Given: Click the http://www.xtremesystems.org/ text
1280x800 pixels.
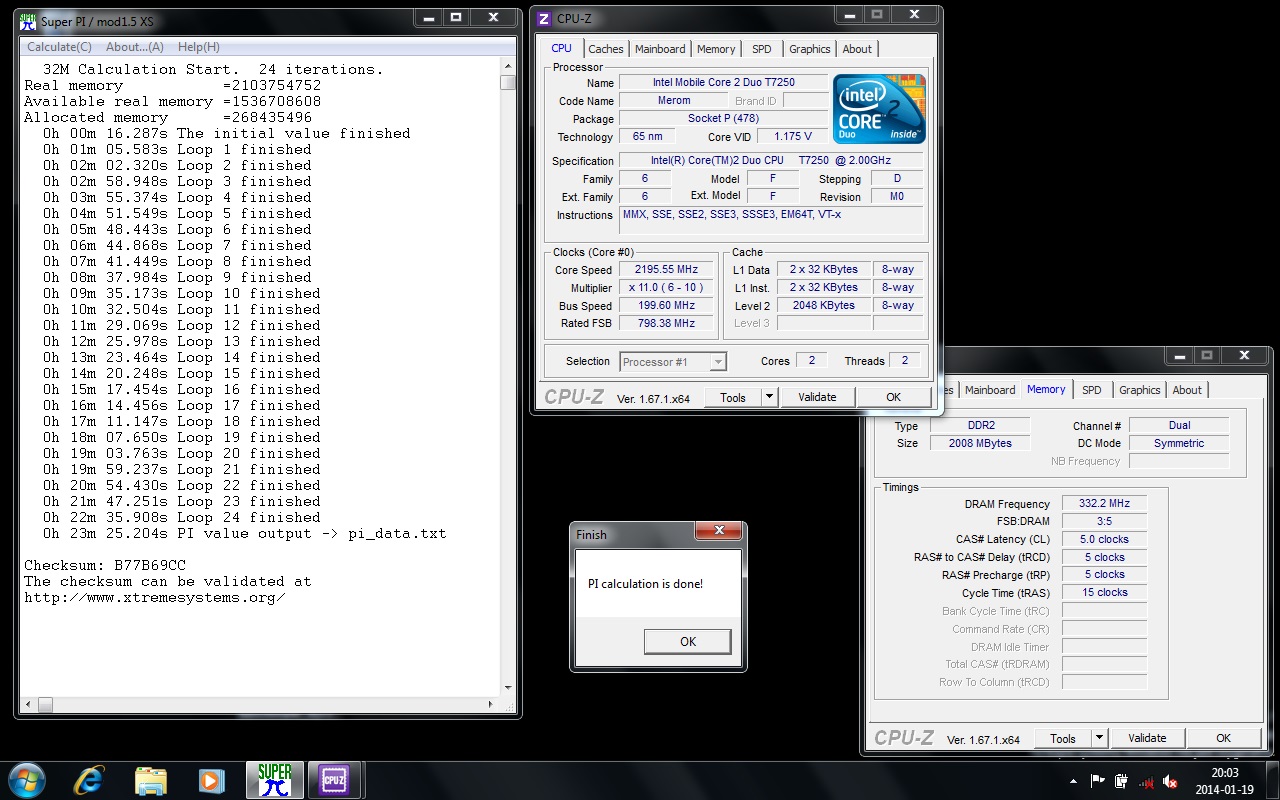Looking at the screenshot, I should [155, 597].
